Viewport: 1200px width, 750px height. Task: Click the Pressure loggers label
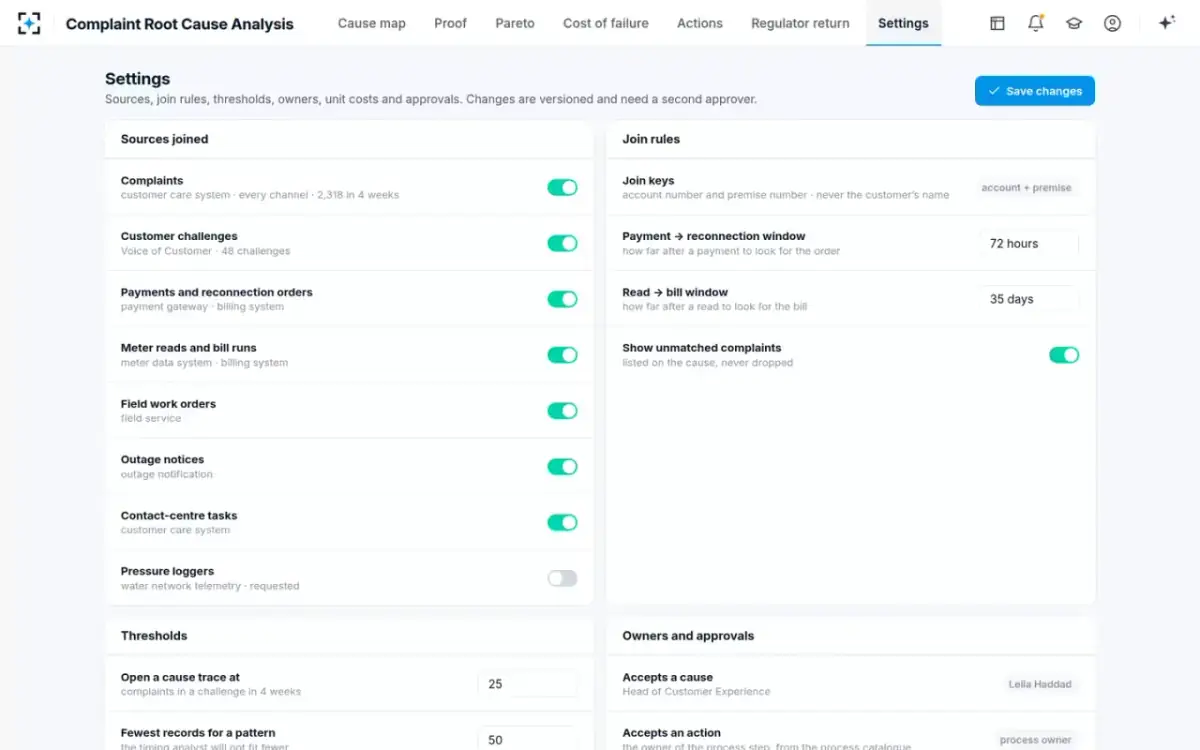[167, 571]
